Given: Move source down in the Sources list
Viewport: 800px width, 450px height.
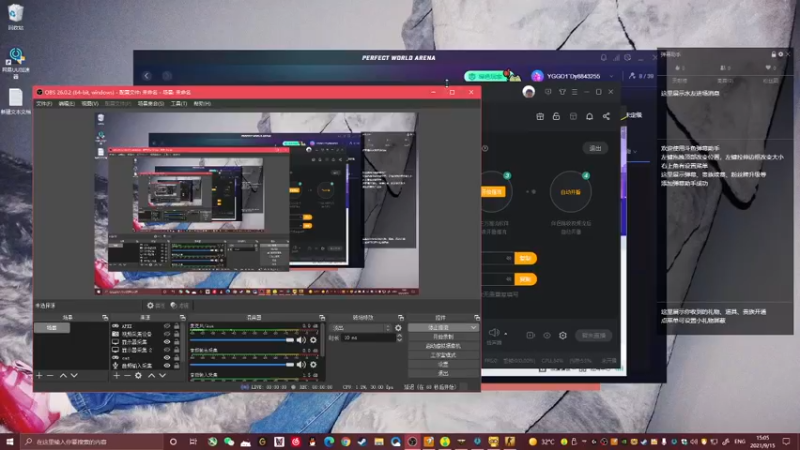Looking at the screenshot, I should coord(162,376).
